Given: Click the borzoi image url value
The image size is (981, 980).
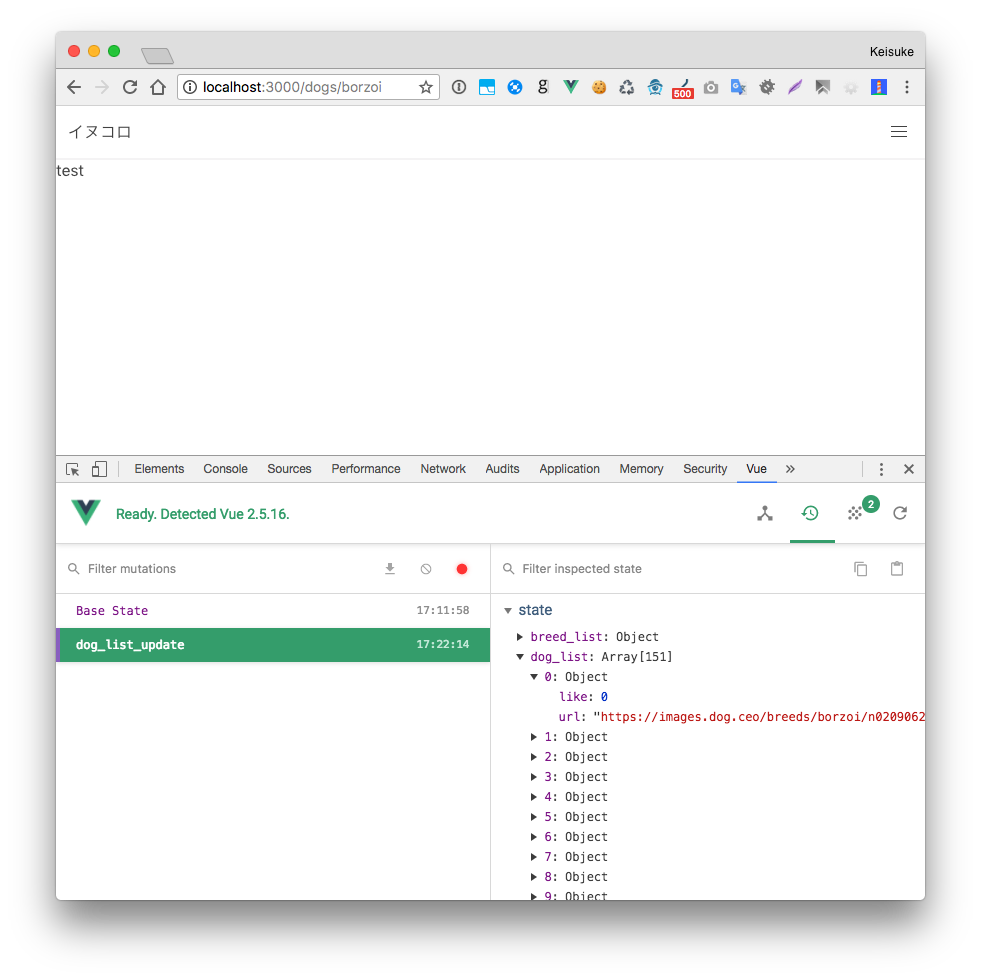Looking at the screenshot, I should click(x=760, y=717).
